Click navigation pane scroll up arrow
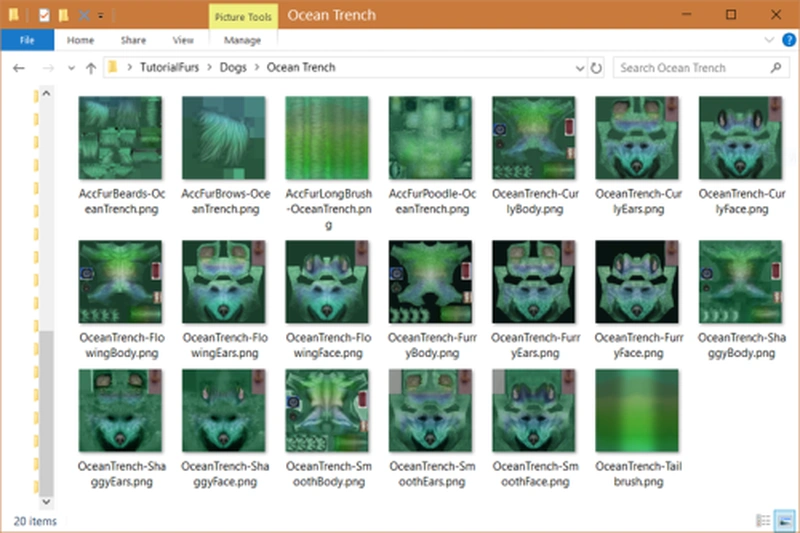This screenshot has width=800, height=533. (x=46, y=93)
